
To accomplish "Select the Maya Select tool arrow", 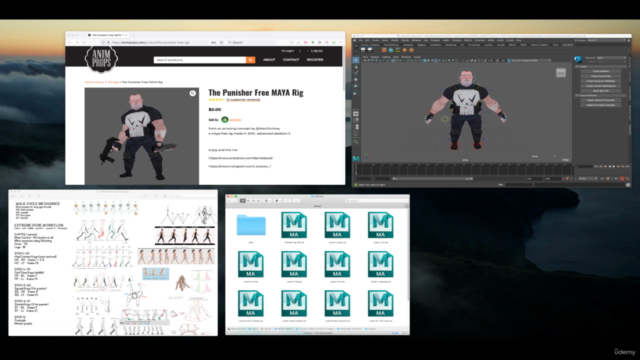I will [x=356, y=60].
